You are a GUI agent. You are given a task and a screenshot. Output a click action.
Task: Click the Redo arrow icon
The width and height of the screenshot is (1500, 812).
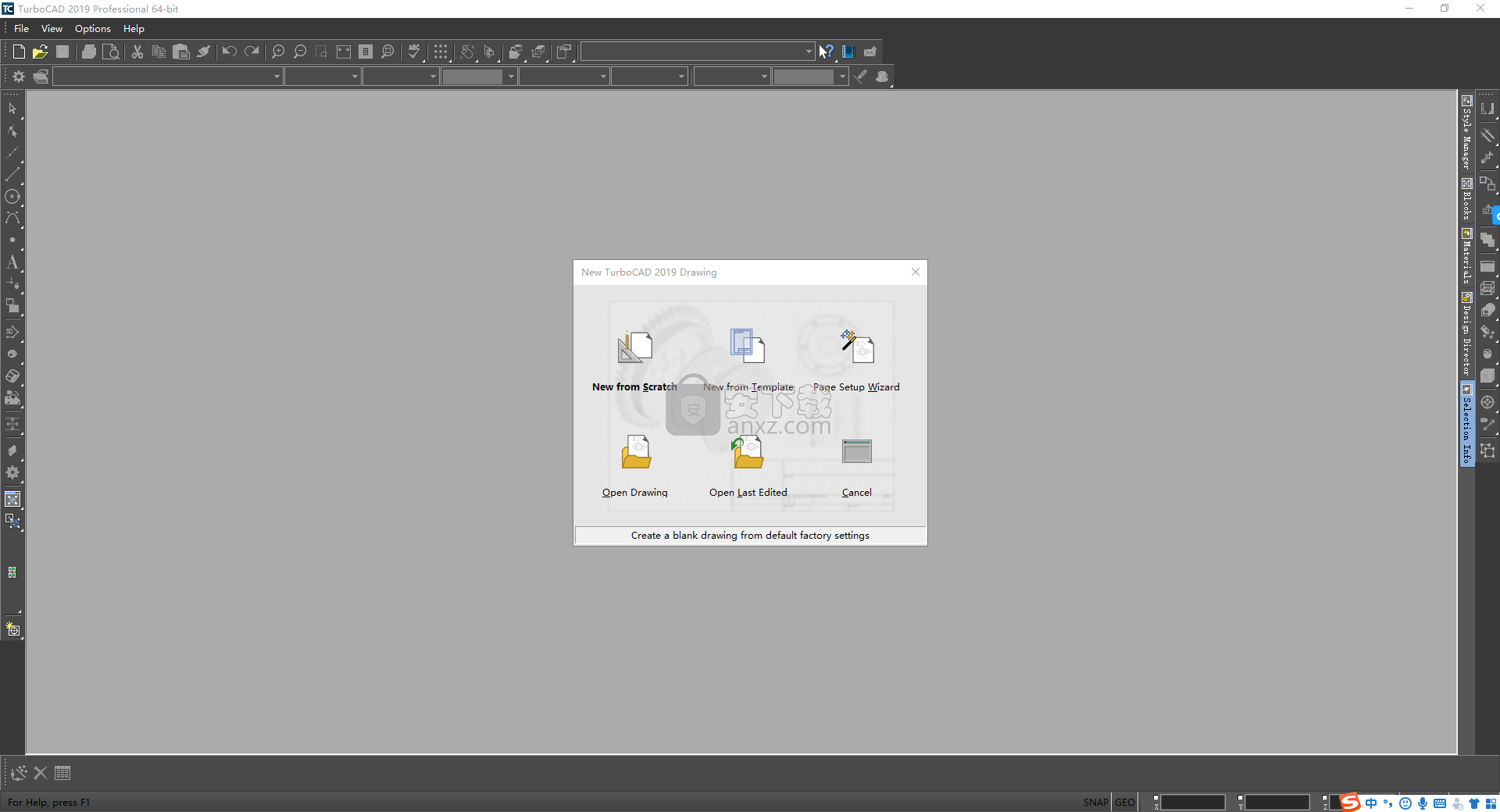252,52
